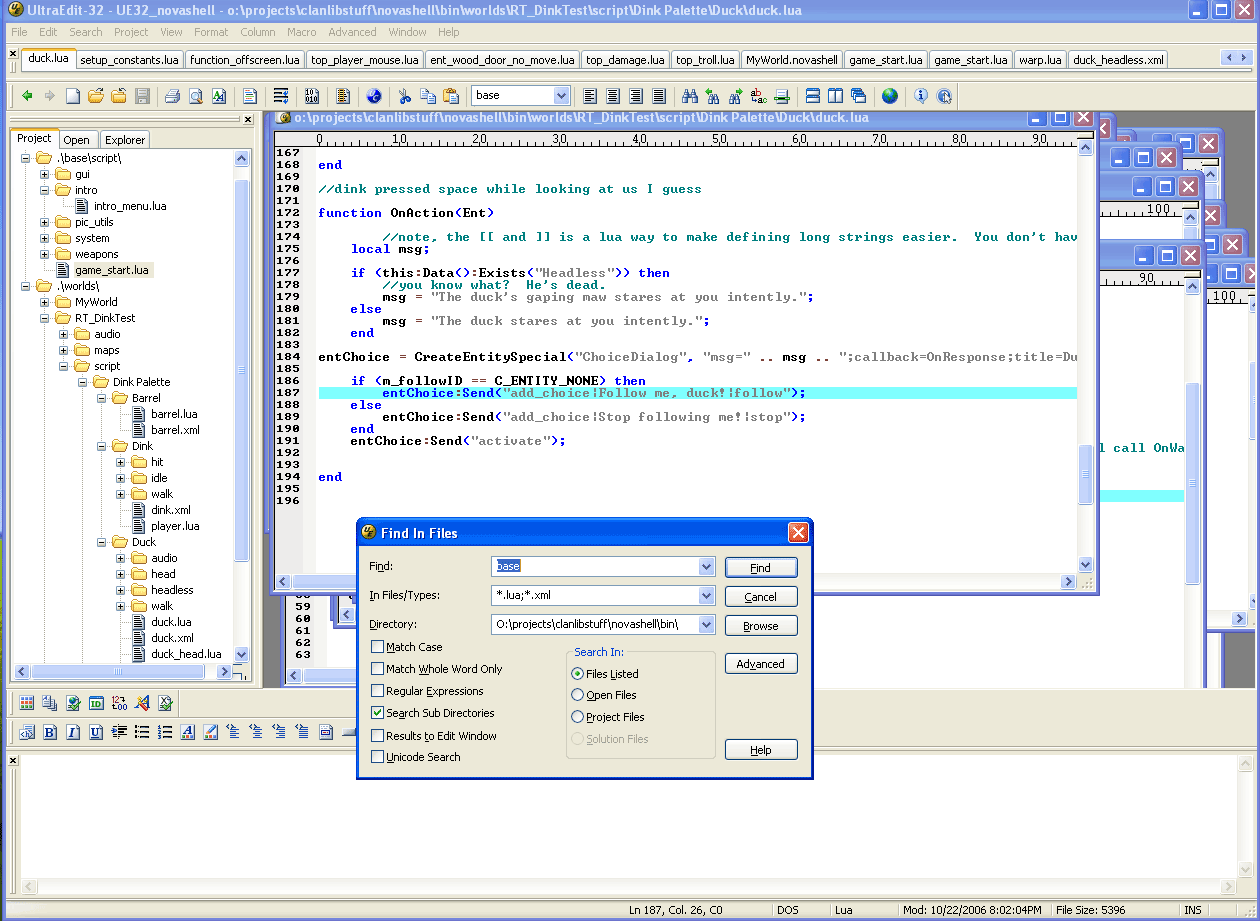This screenshot has width=1260, height=921.
Task: Expand the weapons folder node
Action: point(45,254)
